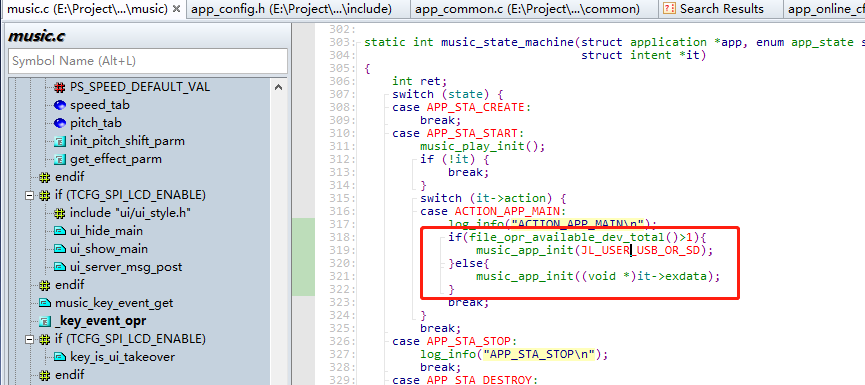Screen dimensions: 865x385
Task: Click the music.c symbol panel title
Action: point(36,36)
